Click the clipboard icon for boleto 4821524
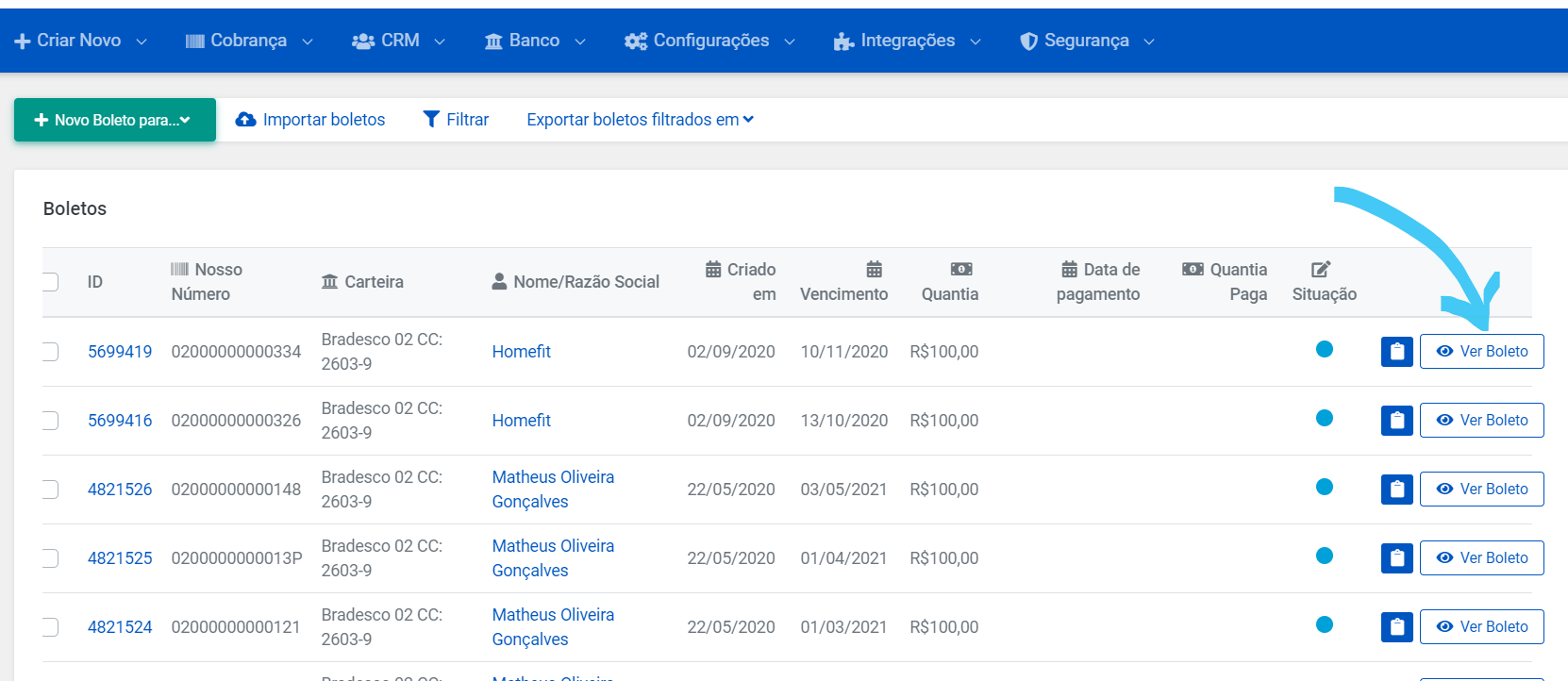The height and width of the screenshot is (681, 1568). pos(1396,627)
